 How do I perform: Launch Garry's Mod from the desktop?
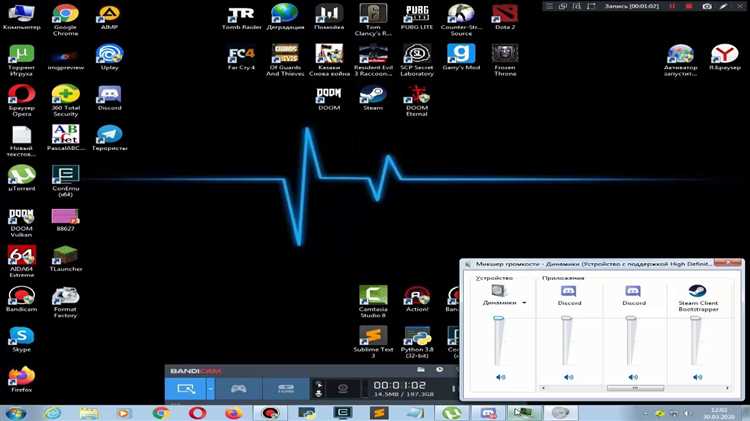click(461, 57)
